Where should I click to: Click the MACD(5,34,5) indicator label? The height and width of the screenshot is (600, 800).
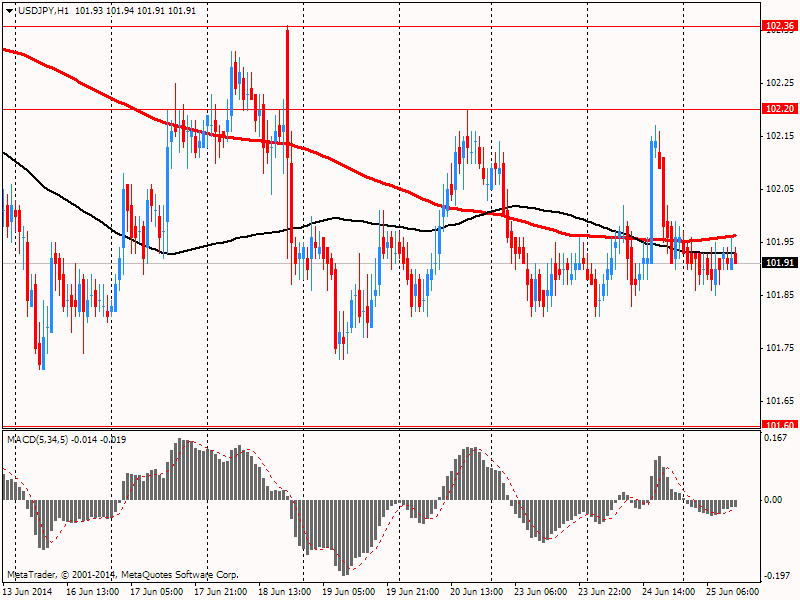37,439
